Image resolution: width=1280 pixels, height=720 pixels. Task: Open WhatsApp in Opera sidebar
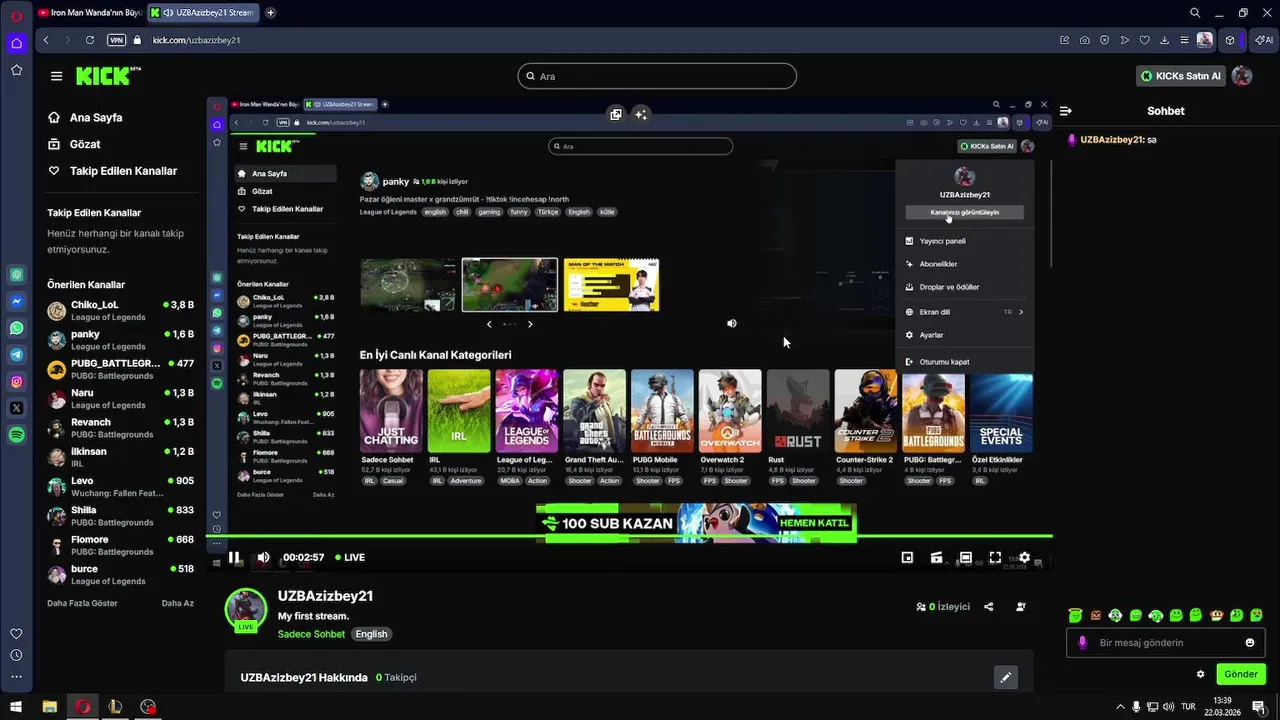[x=16, y=328]
